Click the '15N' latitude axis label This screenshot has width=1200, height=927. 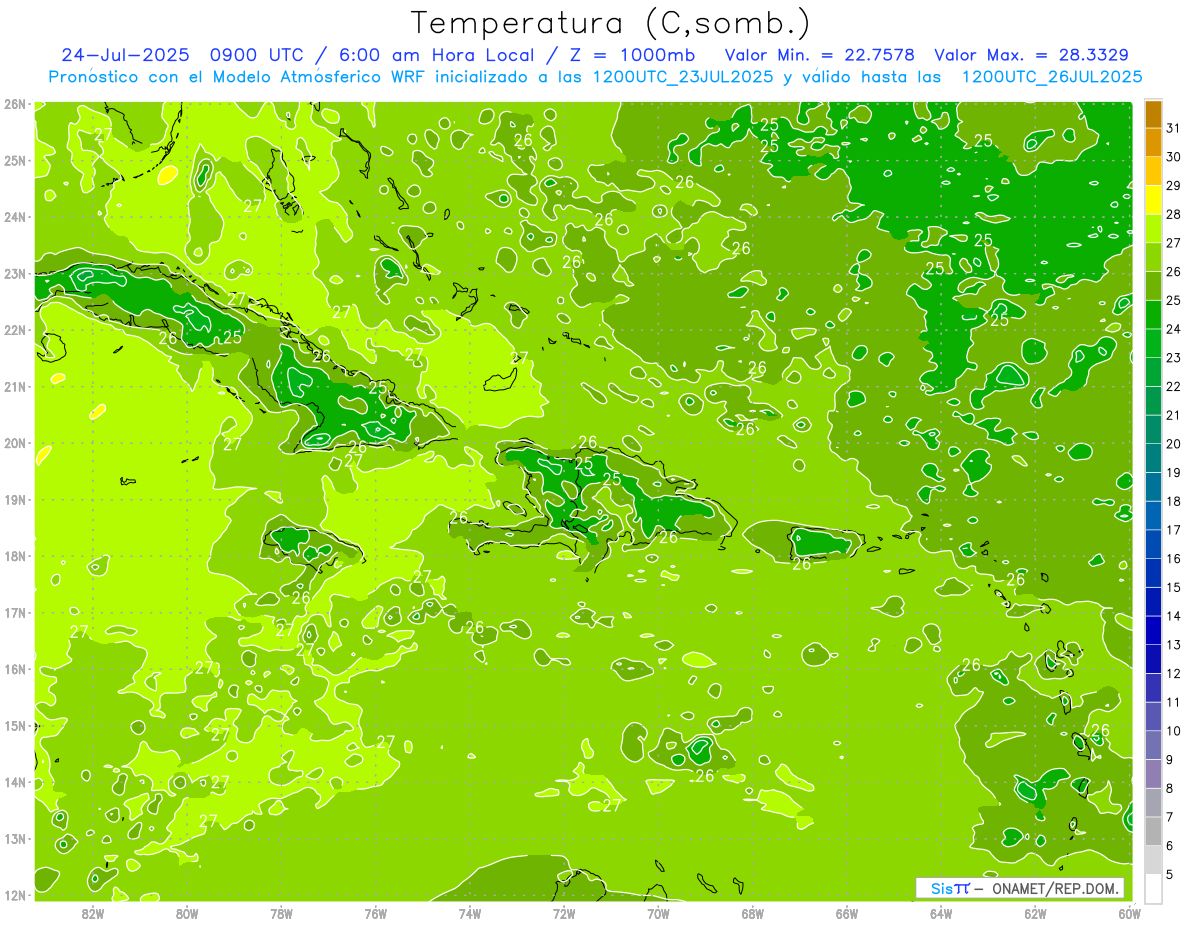click(x=15, y=726)
